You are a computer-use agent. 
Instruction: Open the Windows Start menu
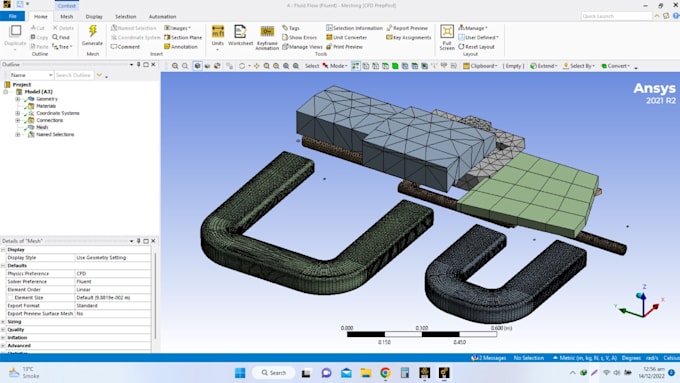click(x=240, y=373)
